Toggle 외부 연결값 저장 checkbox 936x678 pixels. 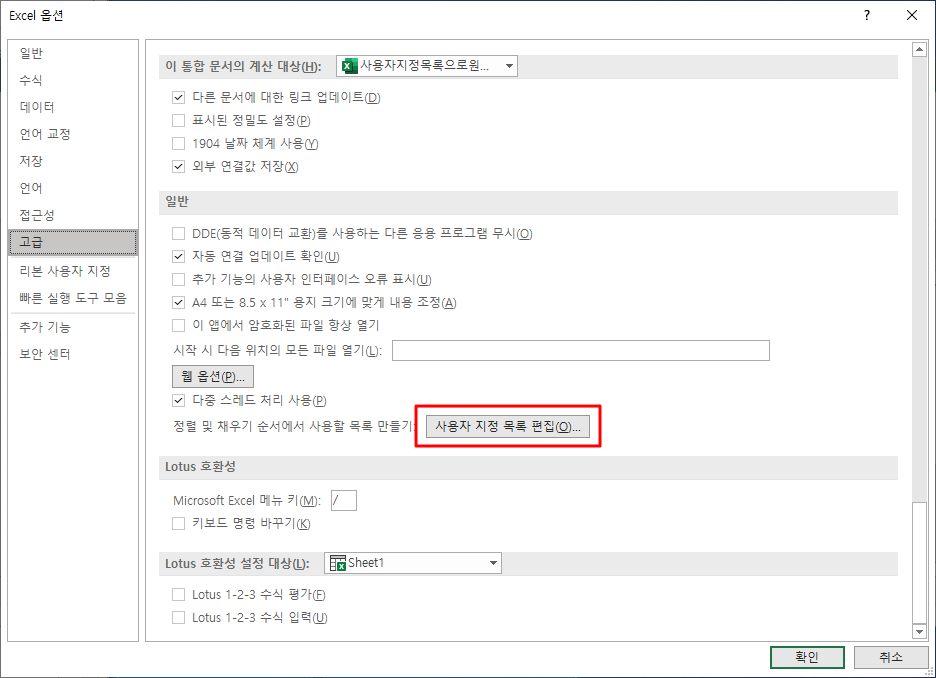[178, 167]
